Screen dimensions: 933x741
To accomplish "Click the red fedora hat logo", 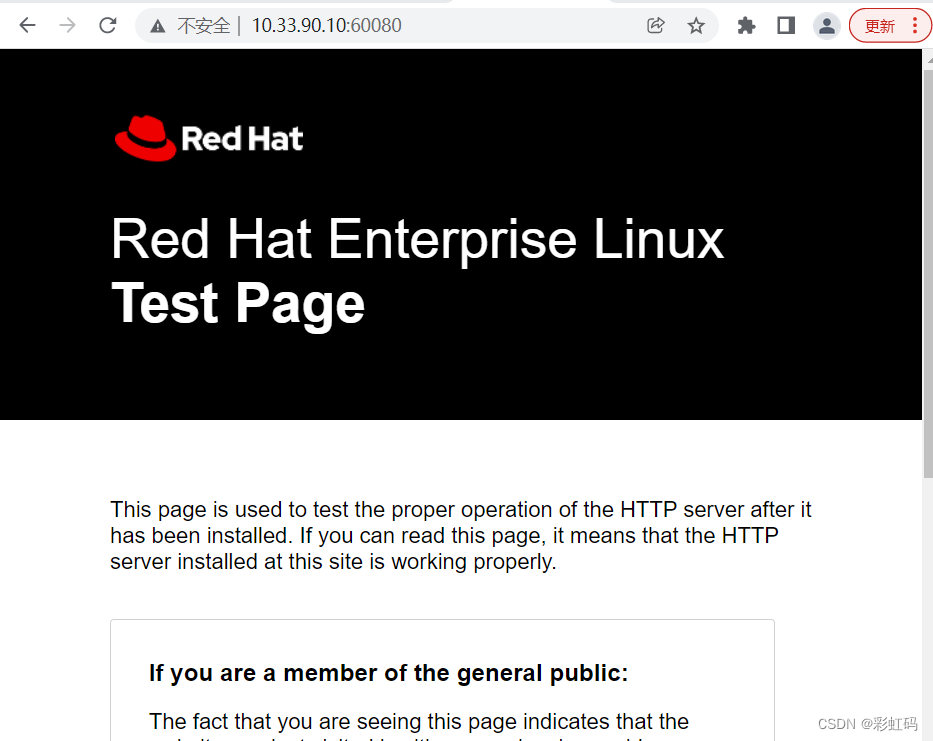I will pyautogui.click(x=144, y=138).
